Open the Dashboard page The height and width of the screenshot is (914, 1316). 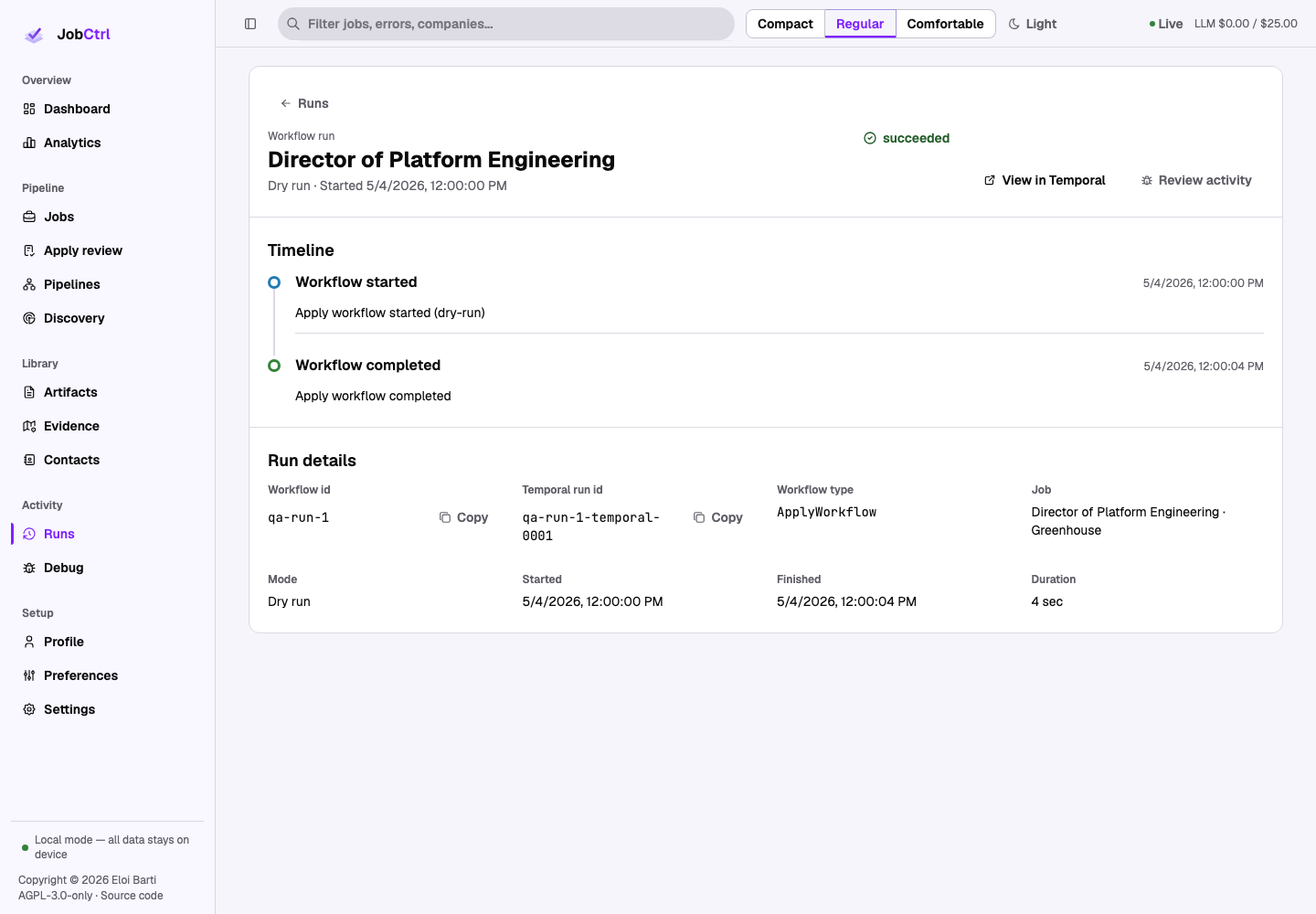pyautogui.click(x=107, y=109)
